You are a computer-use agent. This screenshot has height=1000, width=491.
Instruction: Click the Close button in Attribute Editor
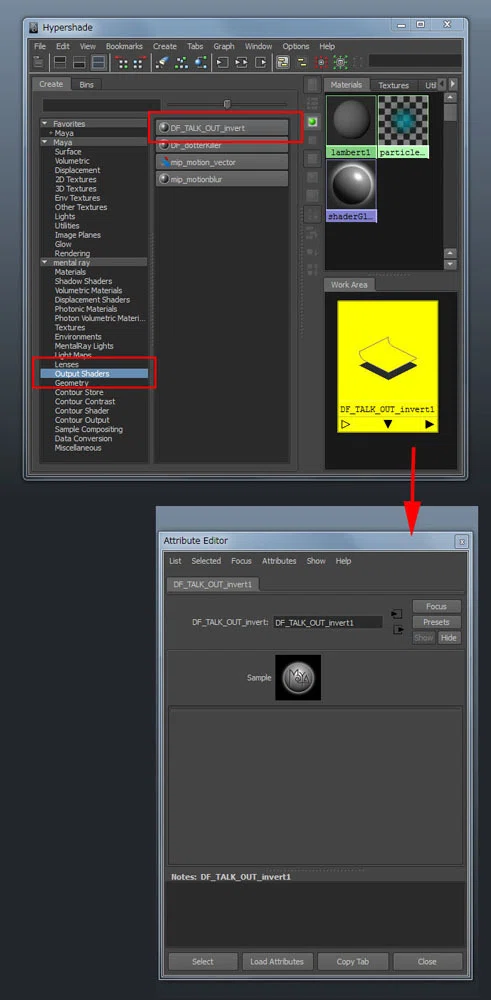(427, 962)
